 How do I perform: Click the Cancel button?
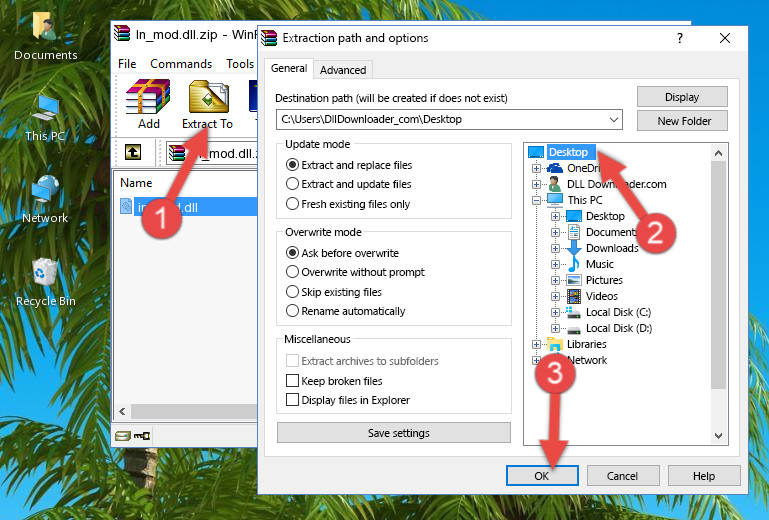point(623,476)
